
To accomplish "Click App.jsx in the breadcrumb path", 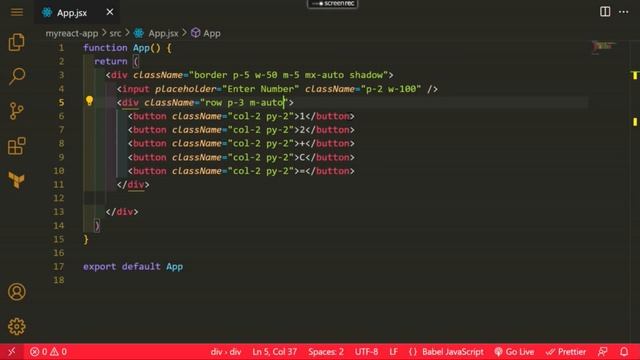I will pyautogui.click(x=163, y=33).
